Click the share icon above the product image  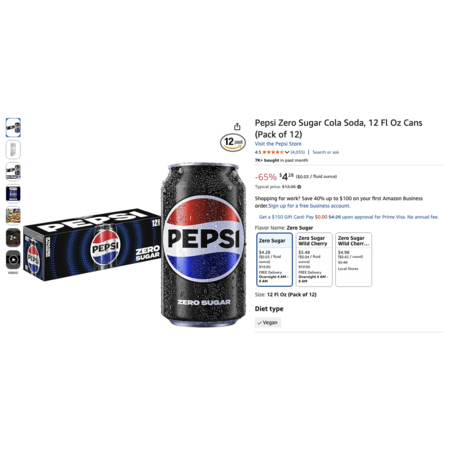(237, 127)
